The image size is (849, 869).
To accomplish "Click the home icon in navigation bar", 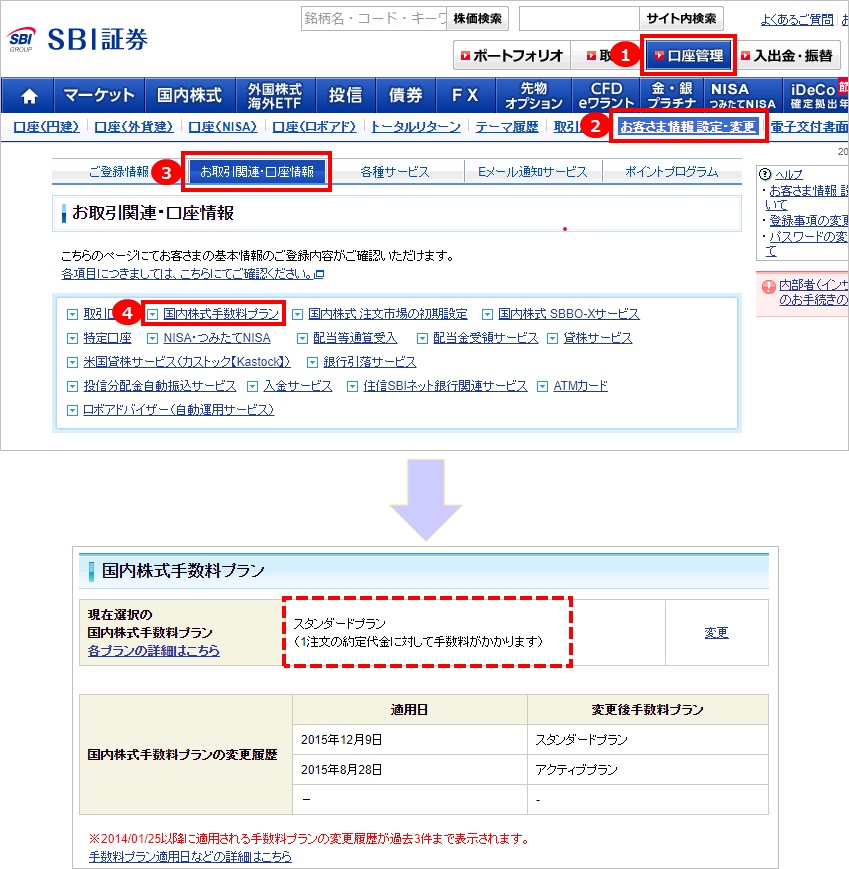I will click(29, 96).
